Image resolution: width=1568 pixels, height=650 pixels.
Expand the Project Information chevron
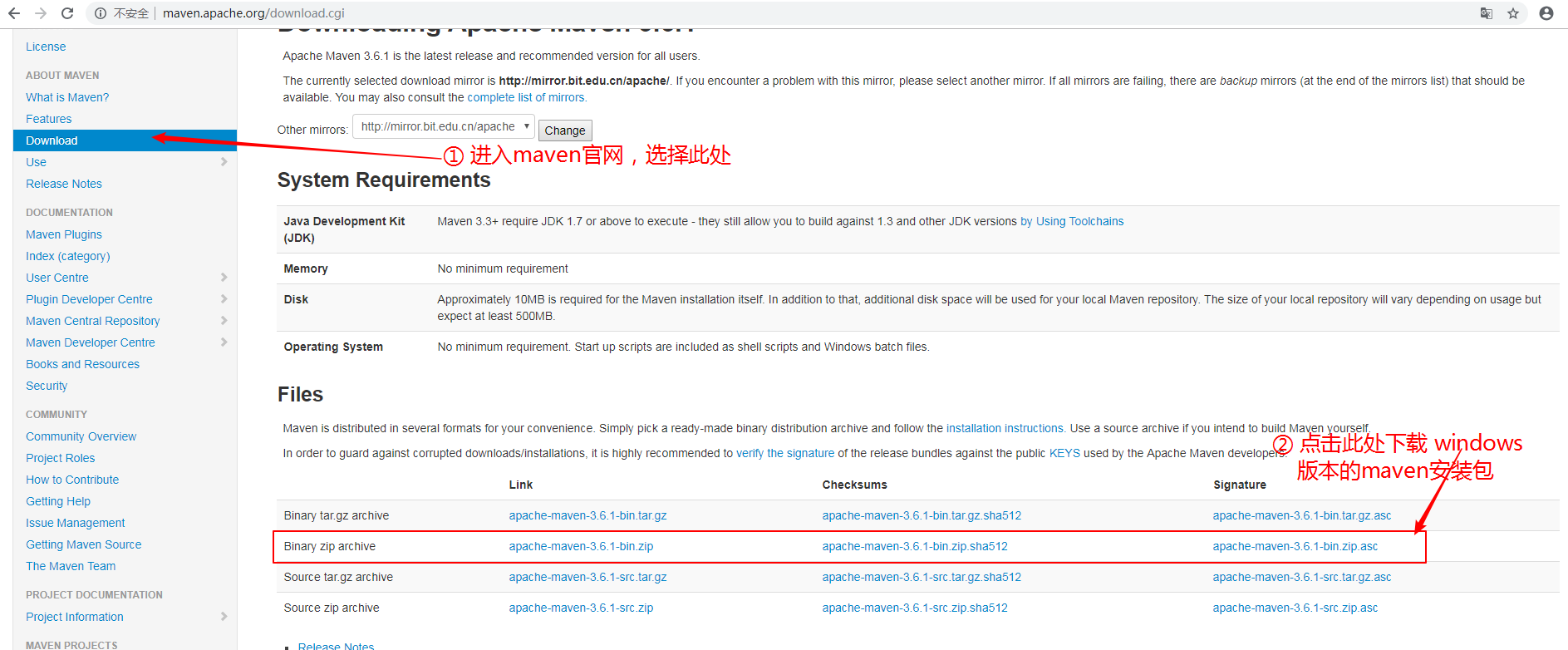pos(224,617)
